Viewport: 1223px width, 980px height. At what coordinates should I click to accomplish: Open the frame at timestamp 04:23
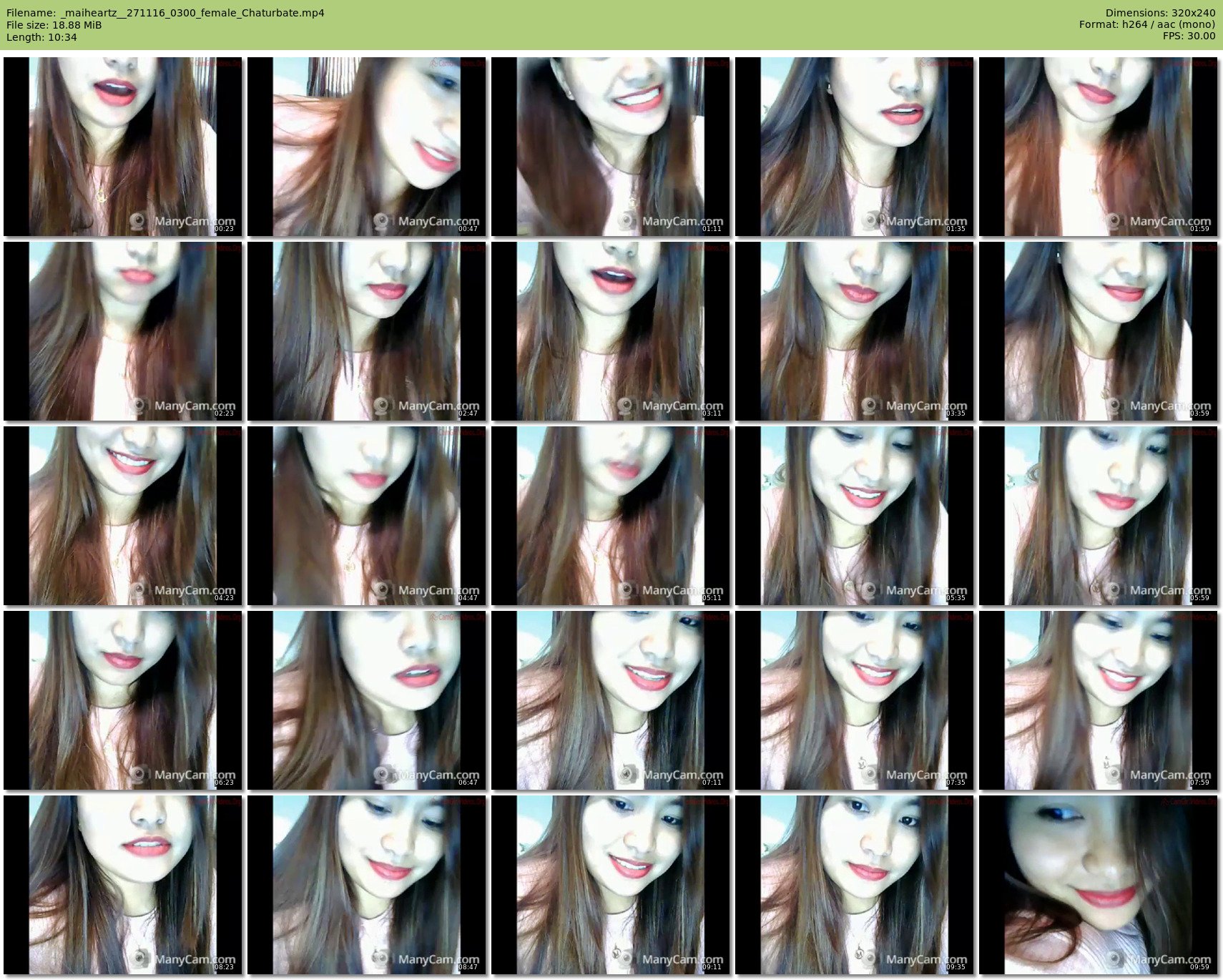pos(123,516)
